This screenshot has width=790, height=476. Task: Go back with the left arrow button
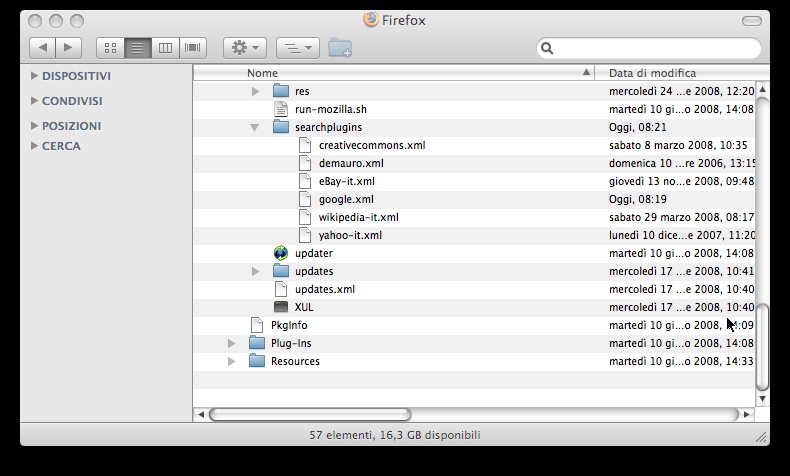[x=42, y=48]
